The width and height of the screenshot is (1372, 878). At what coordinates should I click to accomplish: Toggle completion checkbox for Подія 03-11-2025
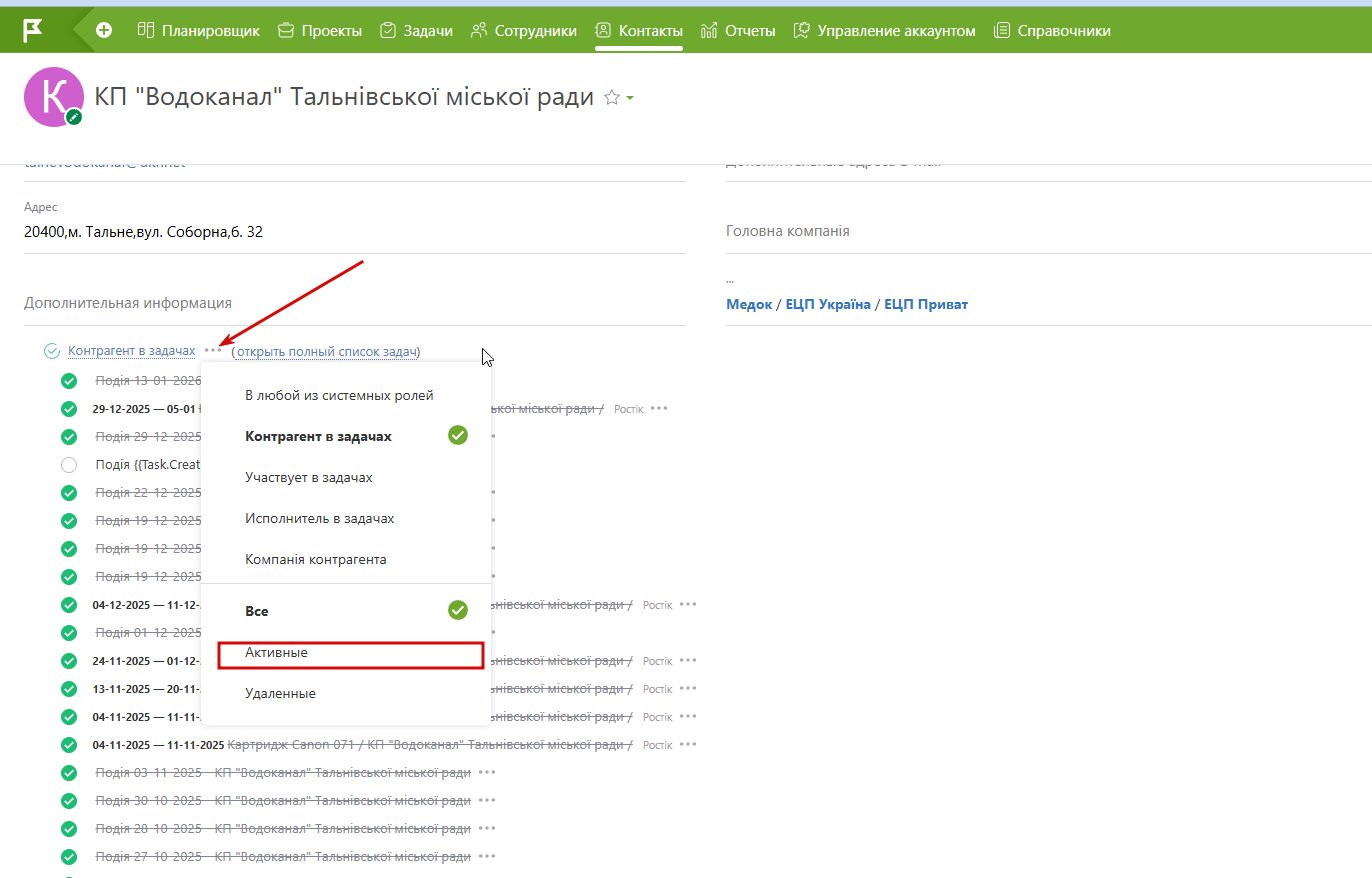[x=69, y=773]
